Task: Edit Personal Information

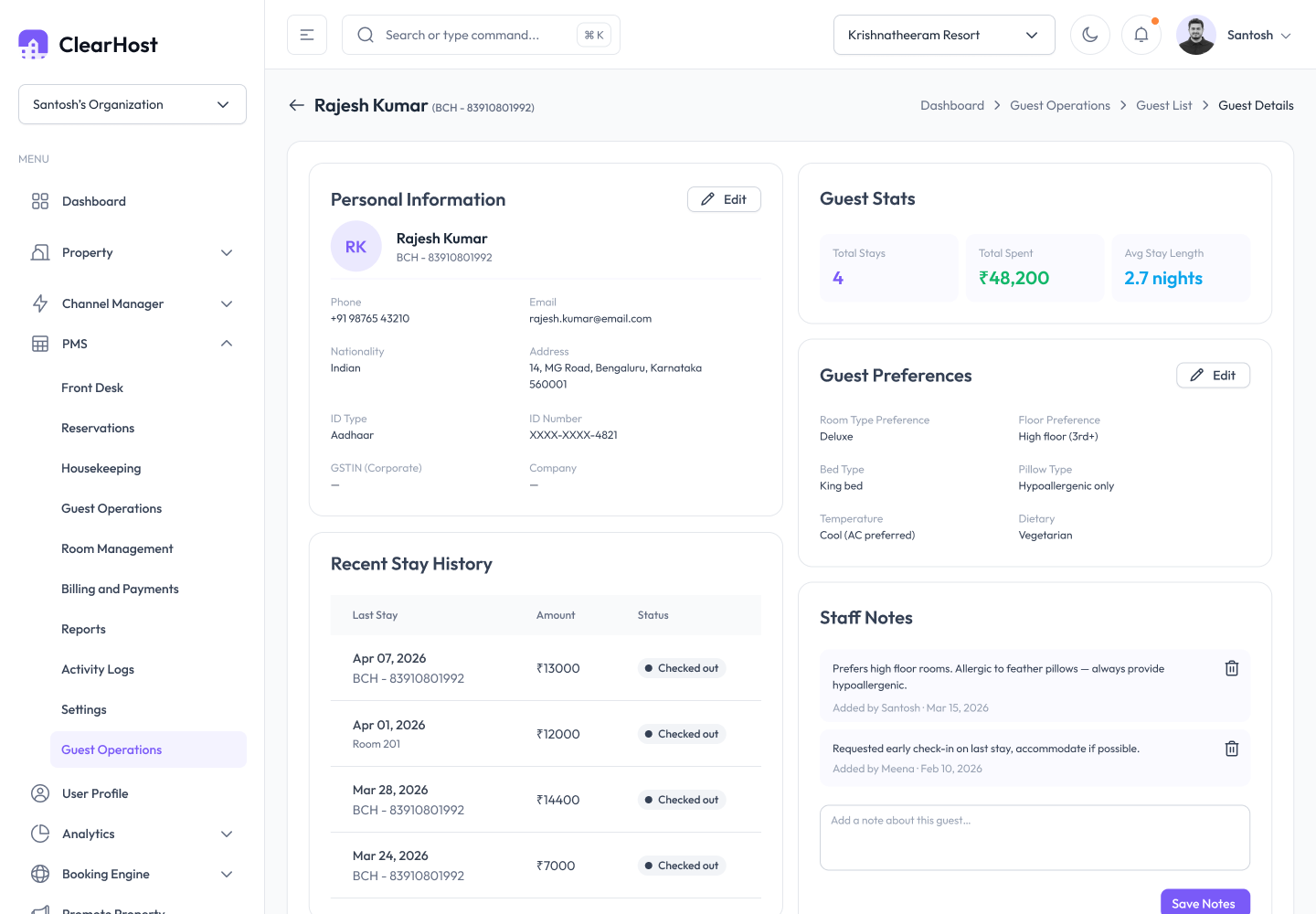Action: (x=724, y=199)
